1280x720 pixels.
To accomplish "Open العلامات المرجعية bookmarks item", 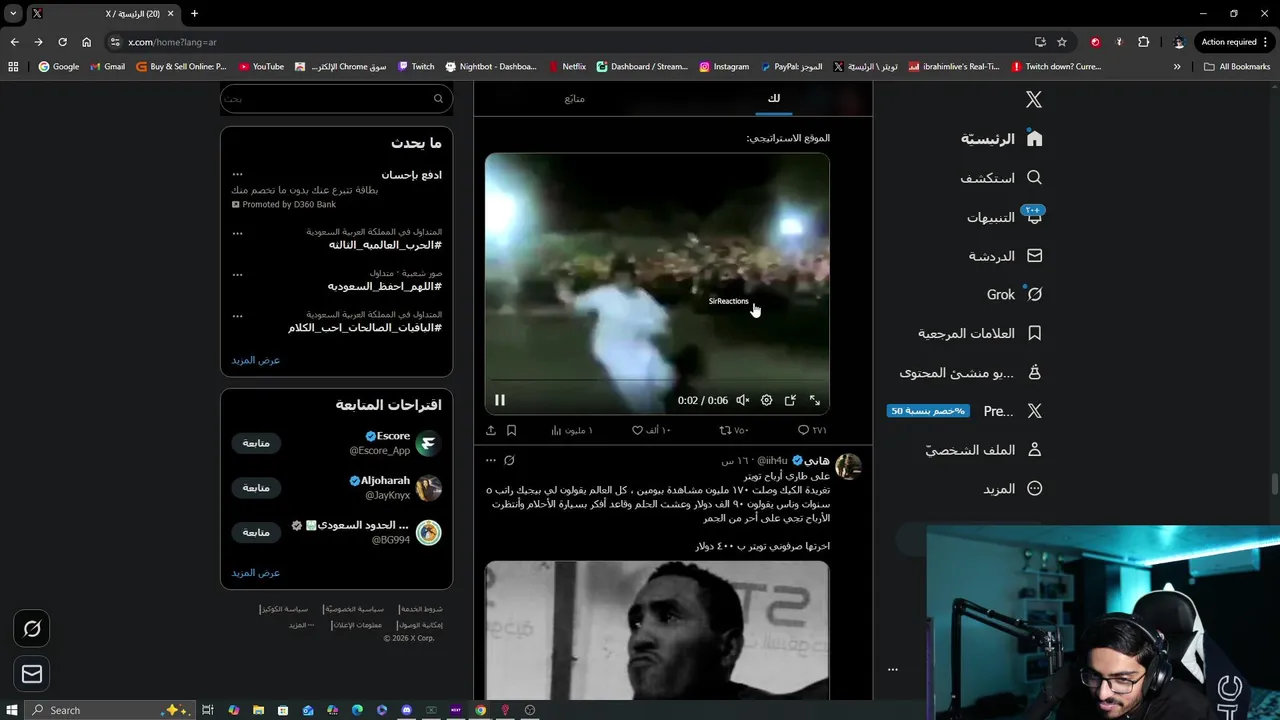I will pos(980,333).
